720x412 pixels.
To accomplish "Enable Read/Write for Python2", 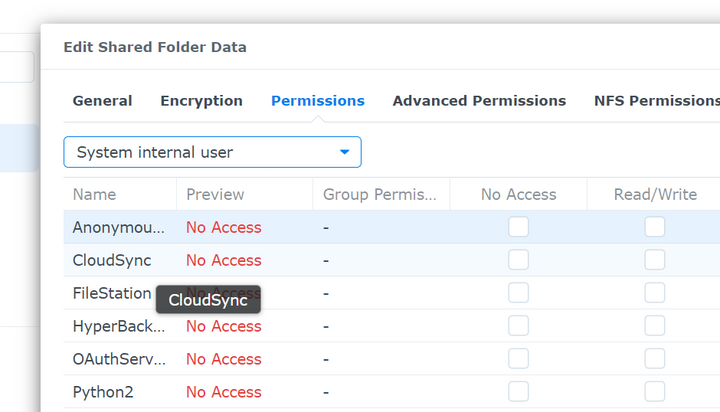I will [x=655, y=392].
